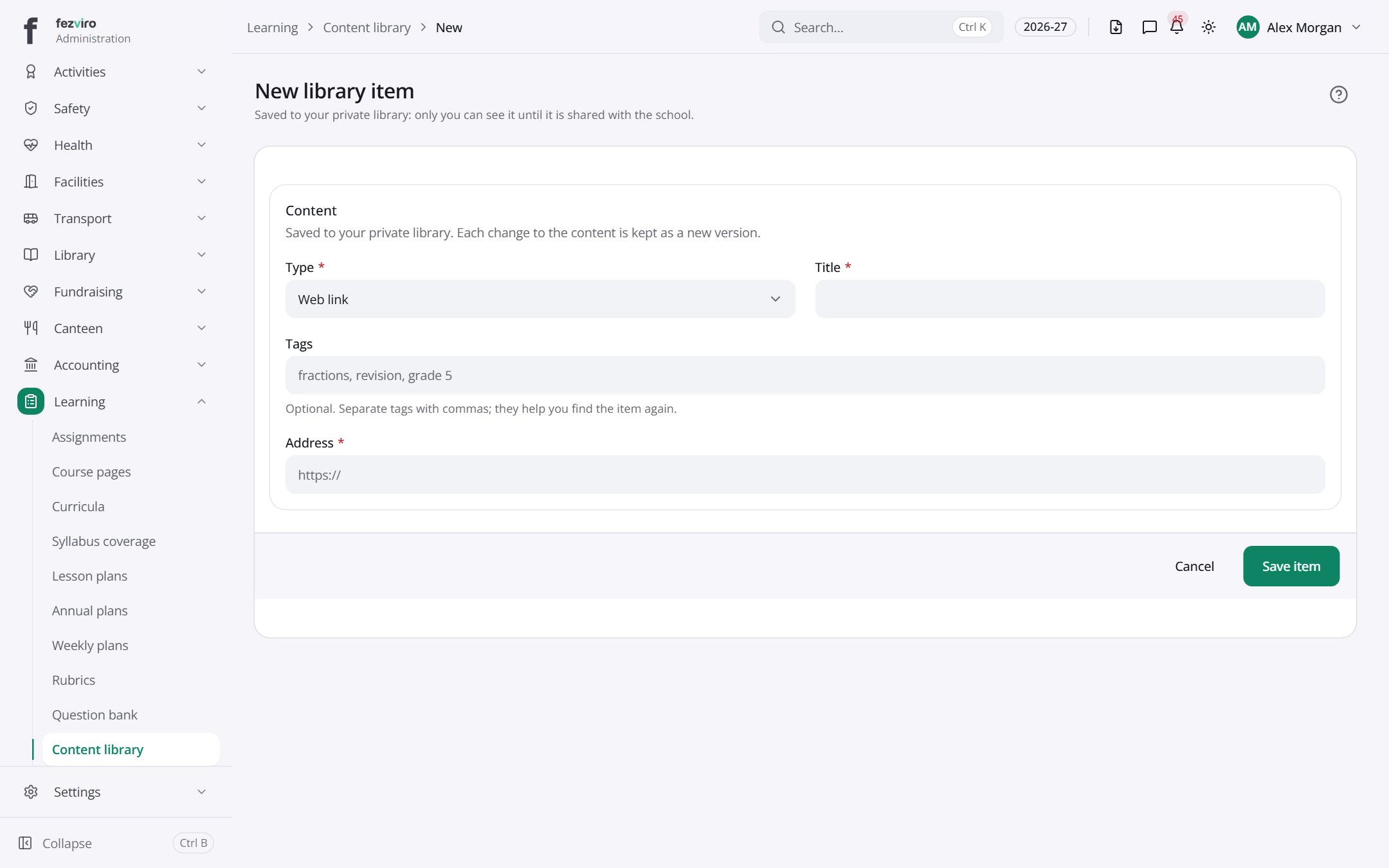Click the Cancel button
1389x868 pixels.
(x=1194, y=566)
